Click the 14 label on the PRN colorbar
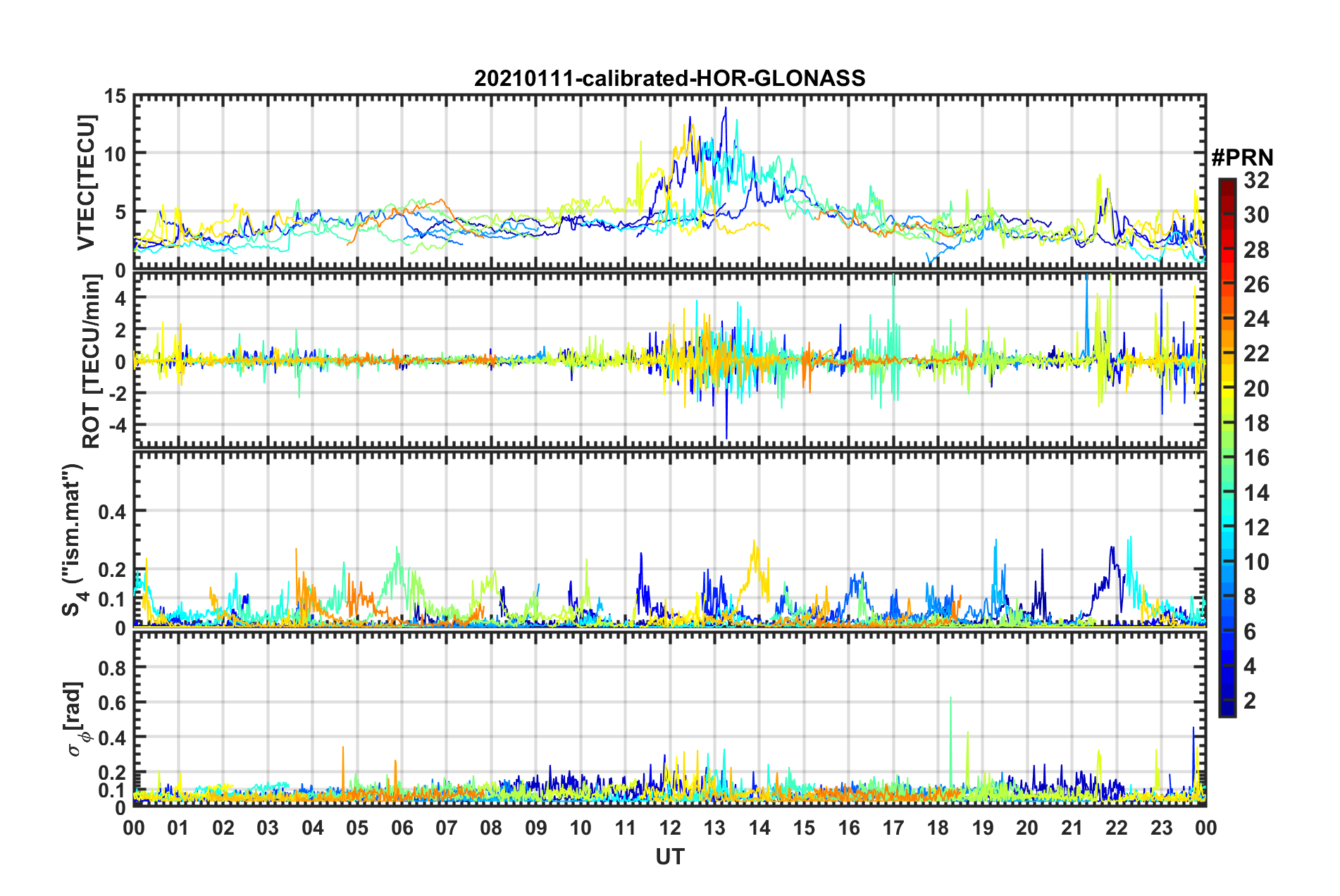 [x=1256, y=493]
